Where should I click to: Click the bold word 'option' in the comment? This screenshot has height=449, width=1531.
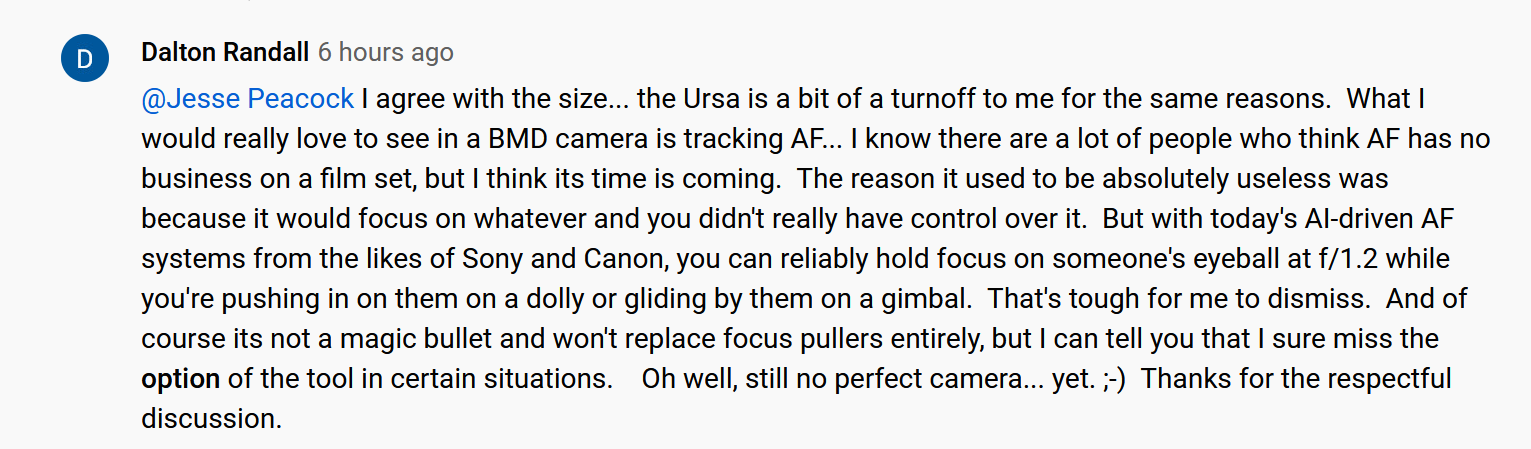pyautogui.click(x=180, y=379)
